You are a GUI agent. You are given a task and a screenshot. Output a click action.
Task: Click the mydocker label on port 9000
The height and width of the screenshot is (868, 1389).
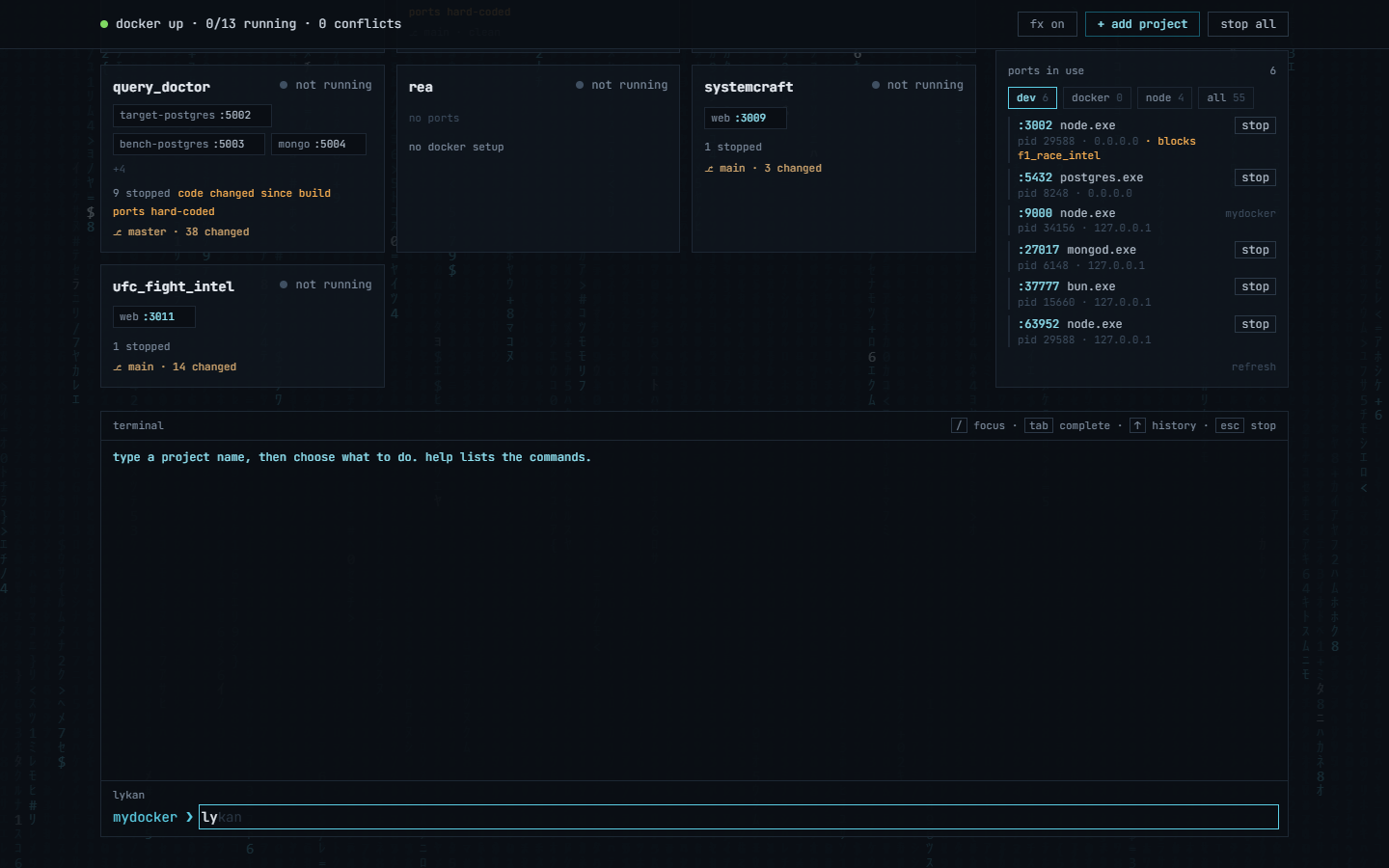[1250, 214]
